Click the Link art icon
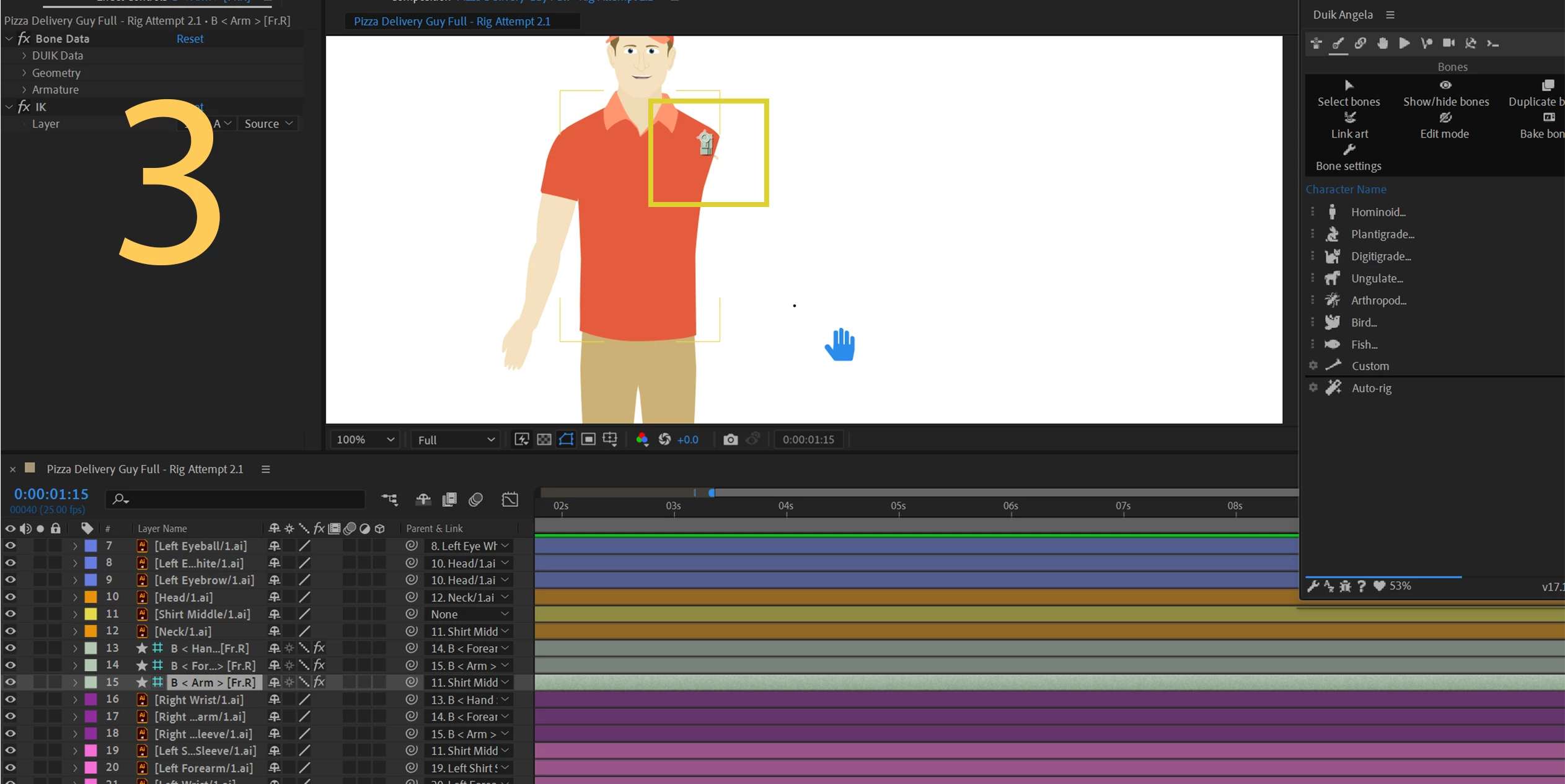The width and height of the screenshot is (1565, 784). (x=1349, y=118)
